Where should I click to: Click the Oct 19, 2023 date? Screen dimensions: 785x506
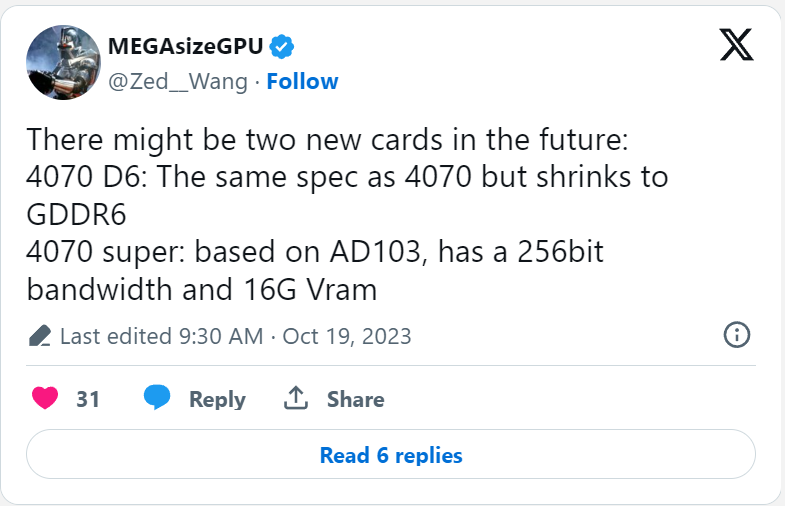(347, 336)
